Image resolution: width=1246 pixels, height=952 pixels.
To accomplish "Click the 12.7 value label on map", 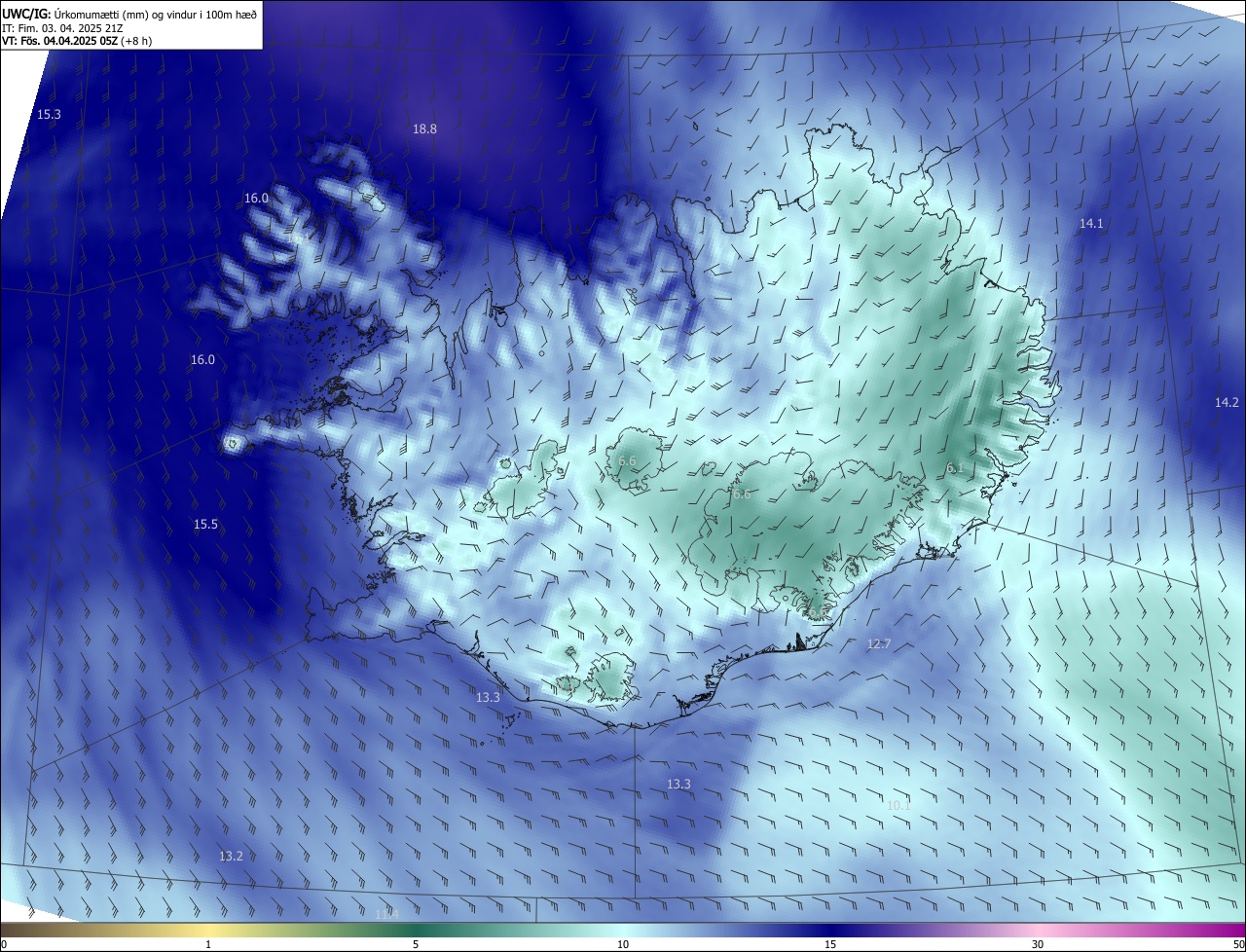I will pyautogui.click(x=879, y=644).
